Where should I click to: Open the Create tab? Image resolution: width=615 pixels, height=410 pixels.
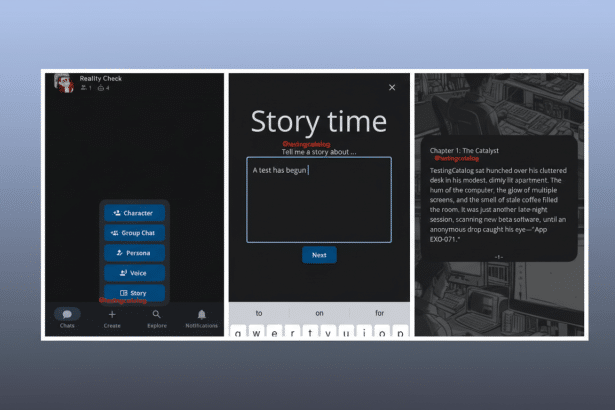(x=112, y=319)
